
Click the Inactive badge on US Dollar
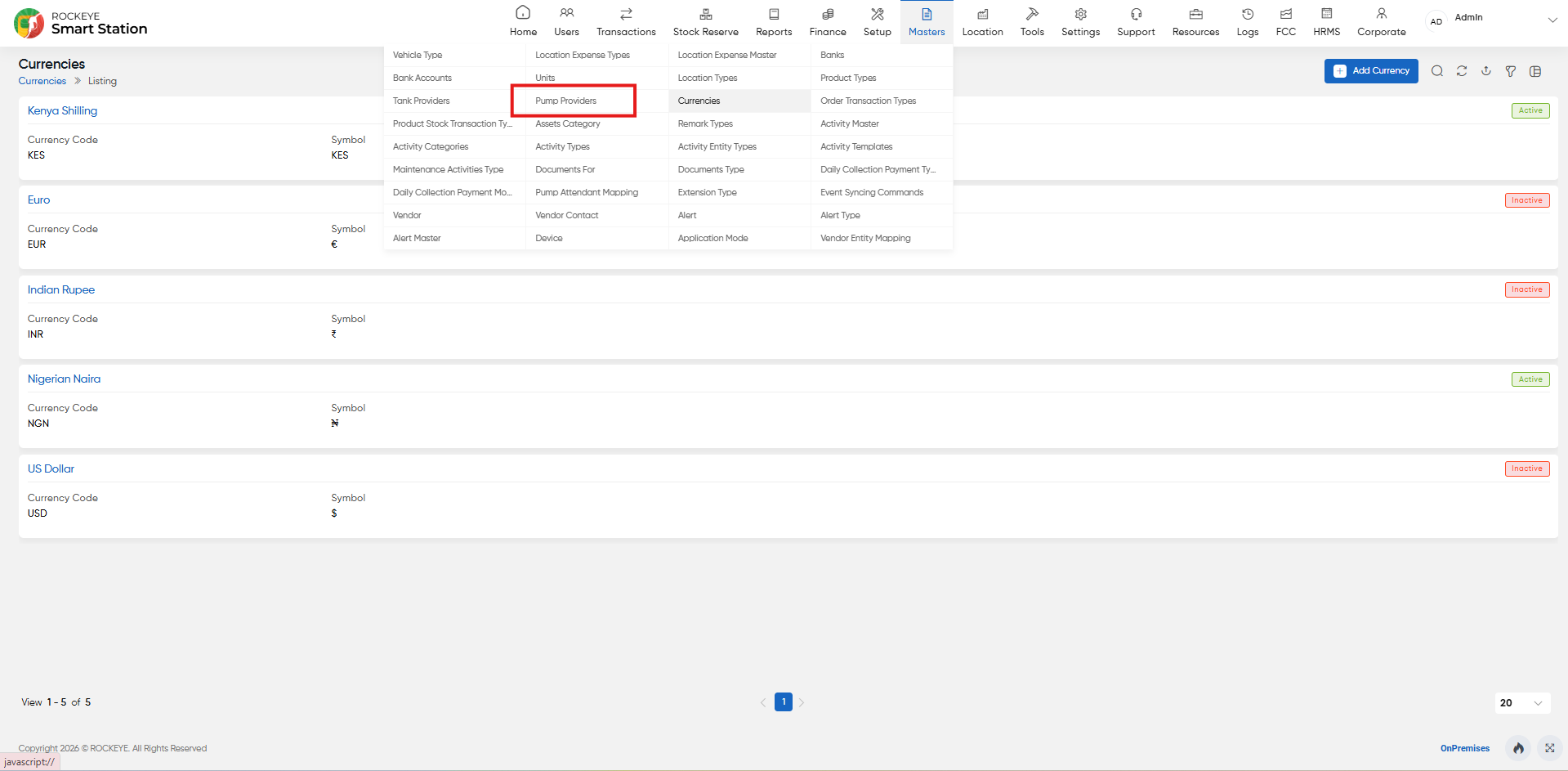pos(1527,468)
